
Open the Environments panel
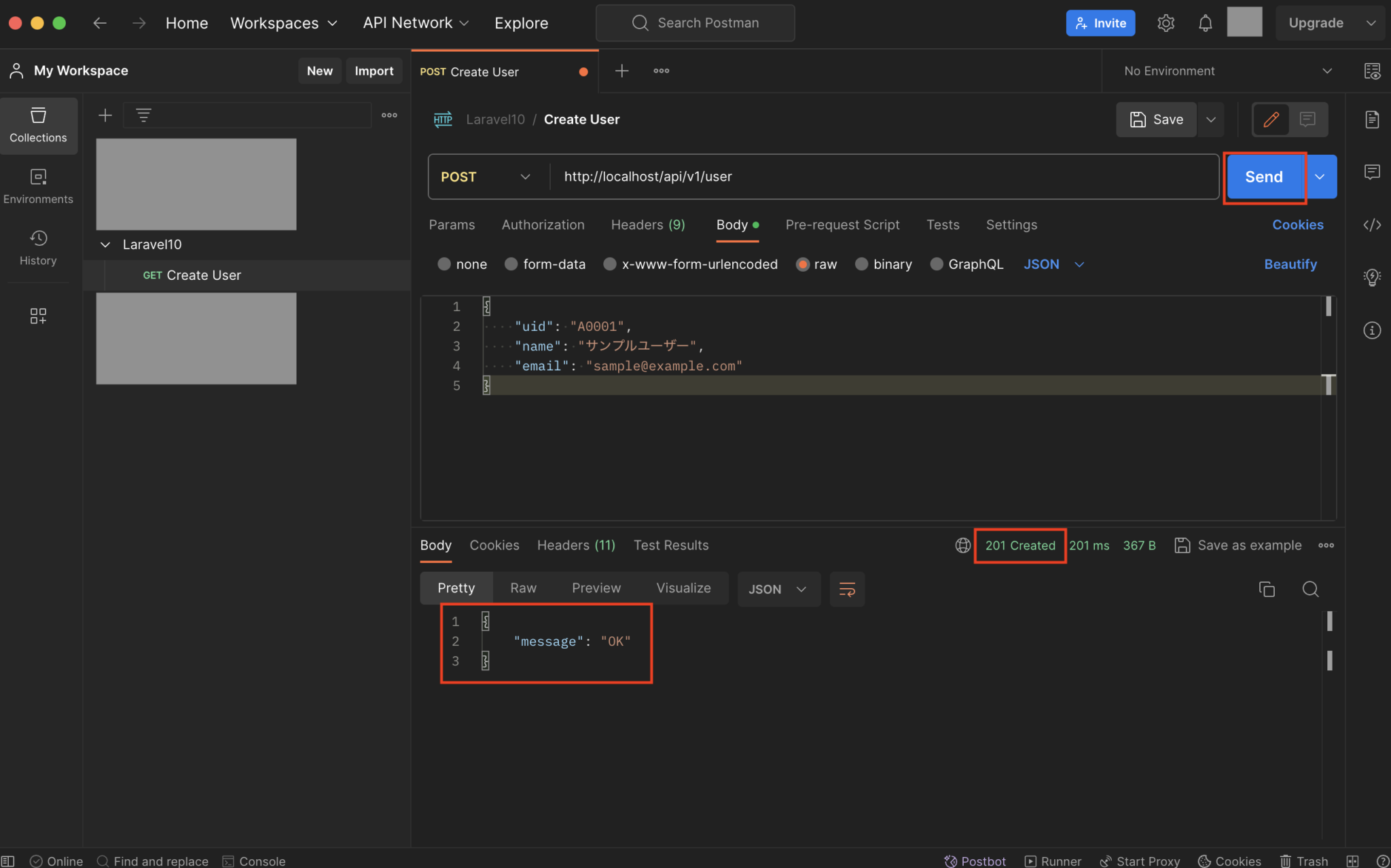[x=38, y=185]
